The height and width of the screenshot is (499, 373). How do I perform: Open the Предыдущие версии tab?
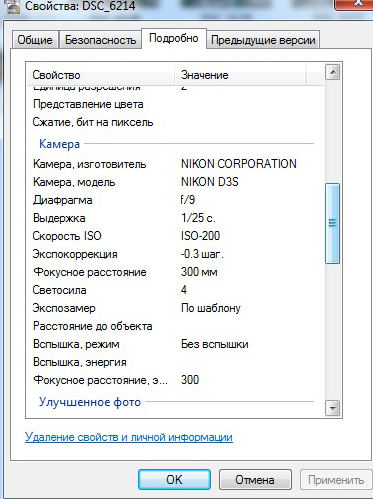click(263, 40)
